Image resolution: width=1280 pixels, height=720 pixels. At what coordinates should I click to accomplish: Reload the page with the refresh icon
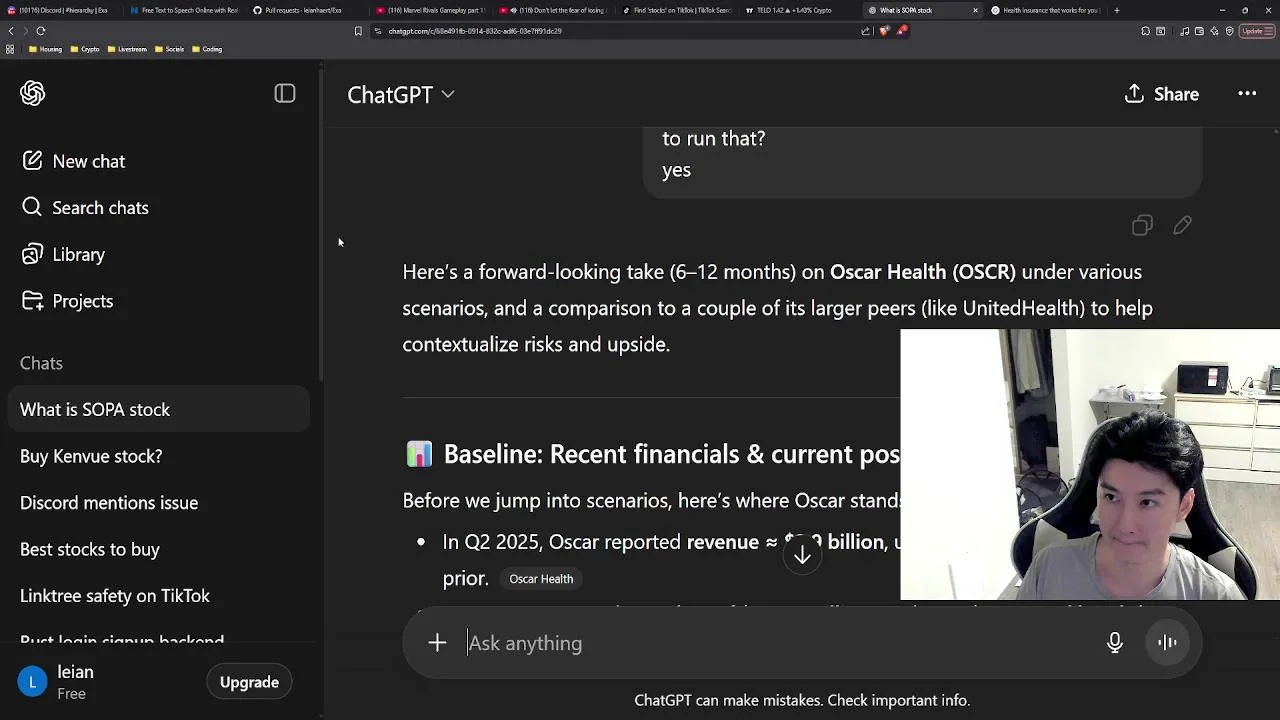pyautogui.click(x=41, y=31)
